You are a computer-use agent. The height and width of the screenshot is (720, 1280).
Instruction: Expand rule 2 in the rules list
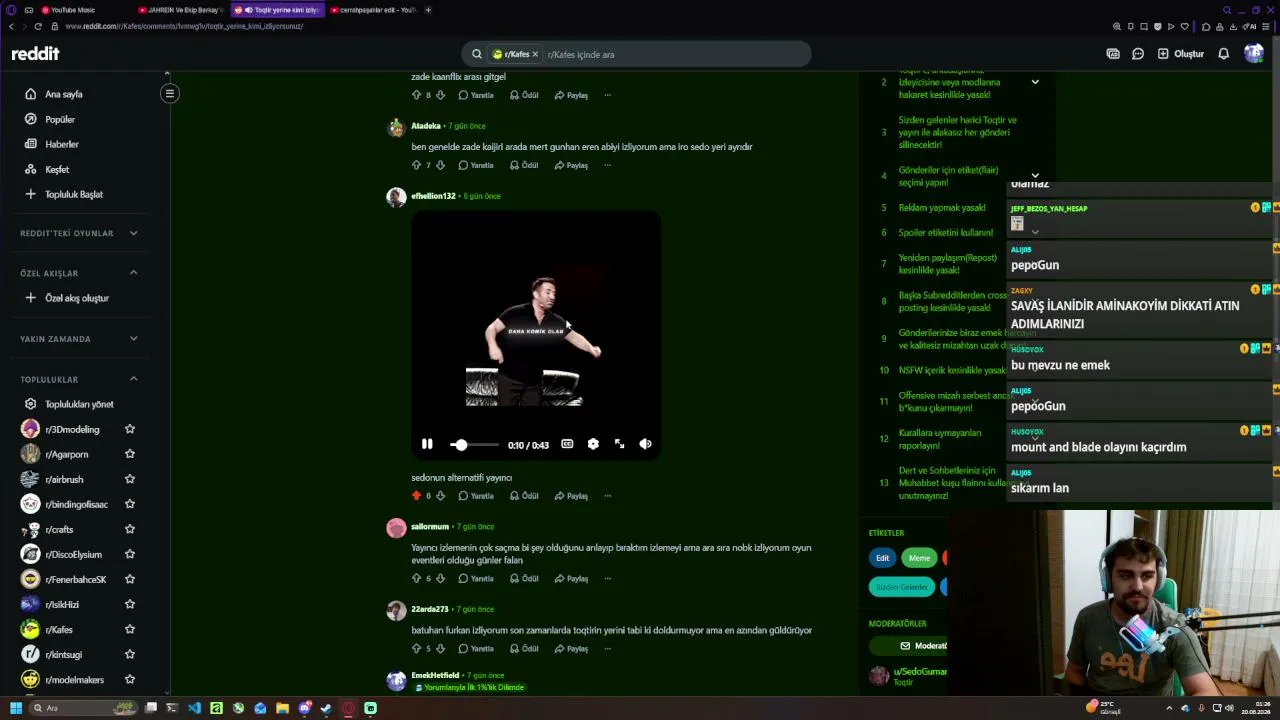[1035, 82]
